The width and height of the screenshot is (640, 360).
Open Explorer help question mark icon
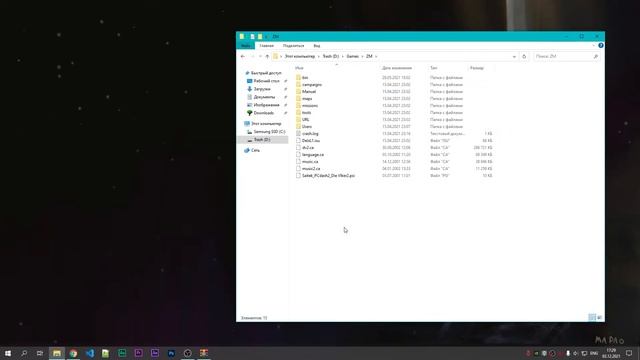(x=601, y=45)
